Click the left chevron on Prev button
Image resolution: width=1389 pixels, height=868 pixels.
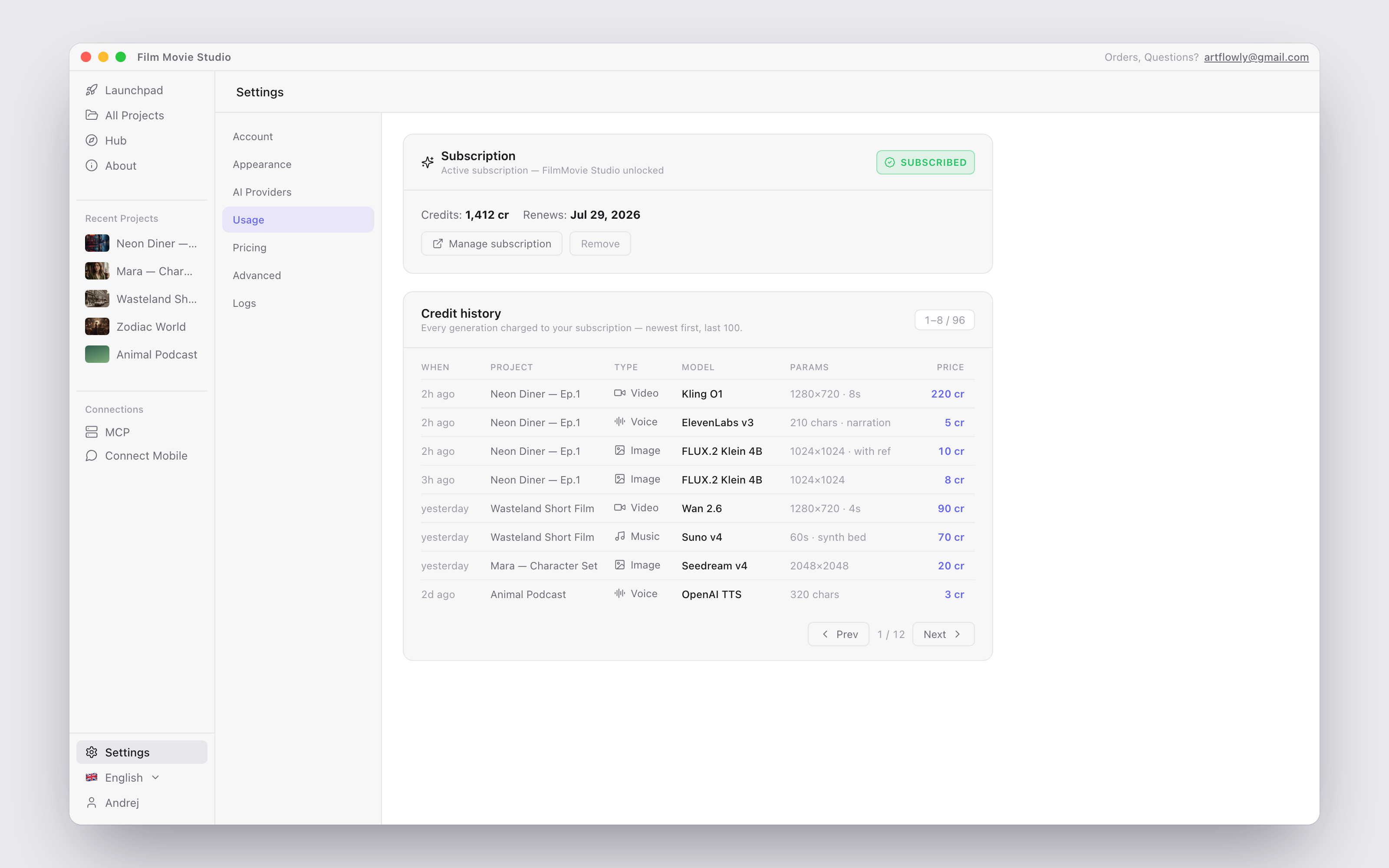[x=825, y=635]
